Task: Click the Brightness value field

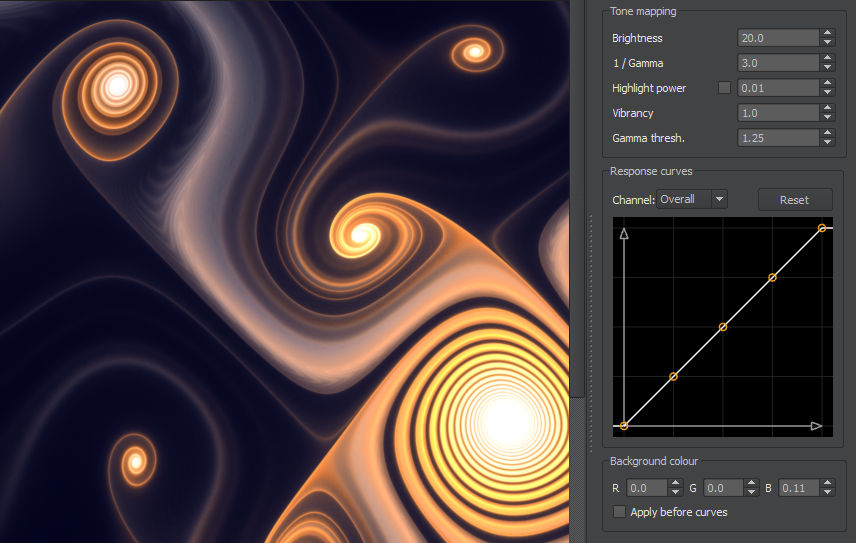Action: 778,38
